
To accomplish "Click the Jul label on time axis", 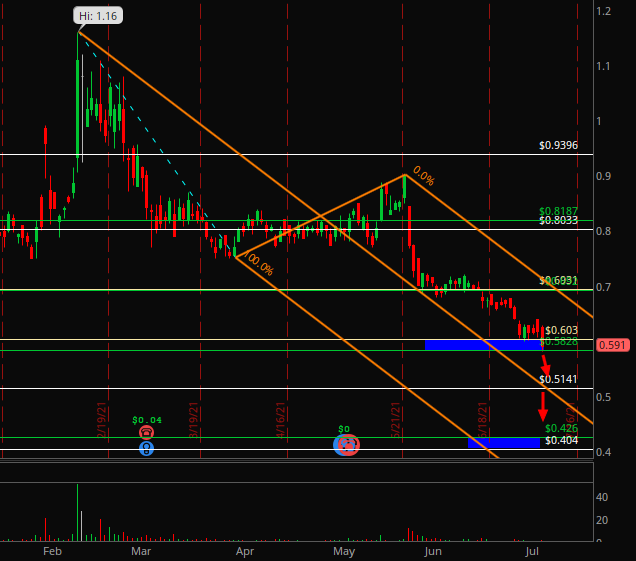I will point(532,551).
